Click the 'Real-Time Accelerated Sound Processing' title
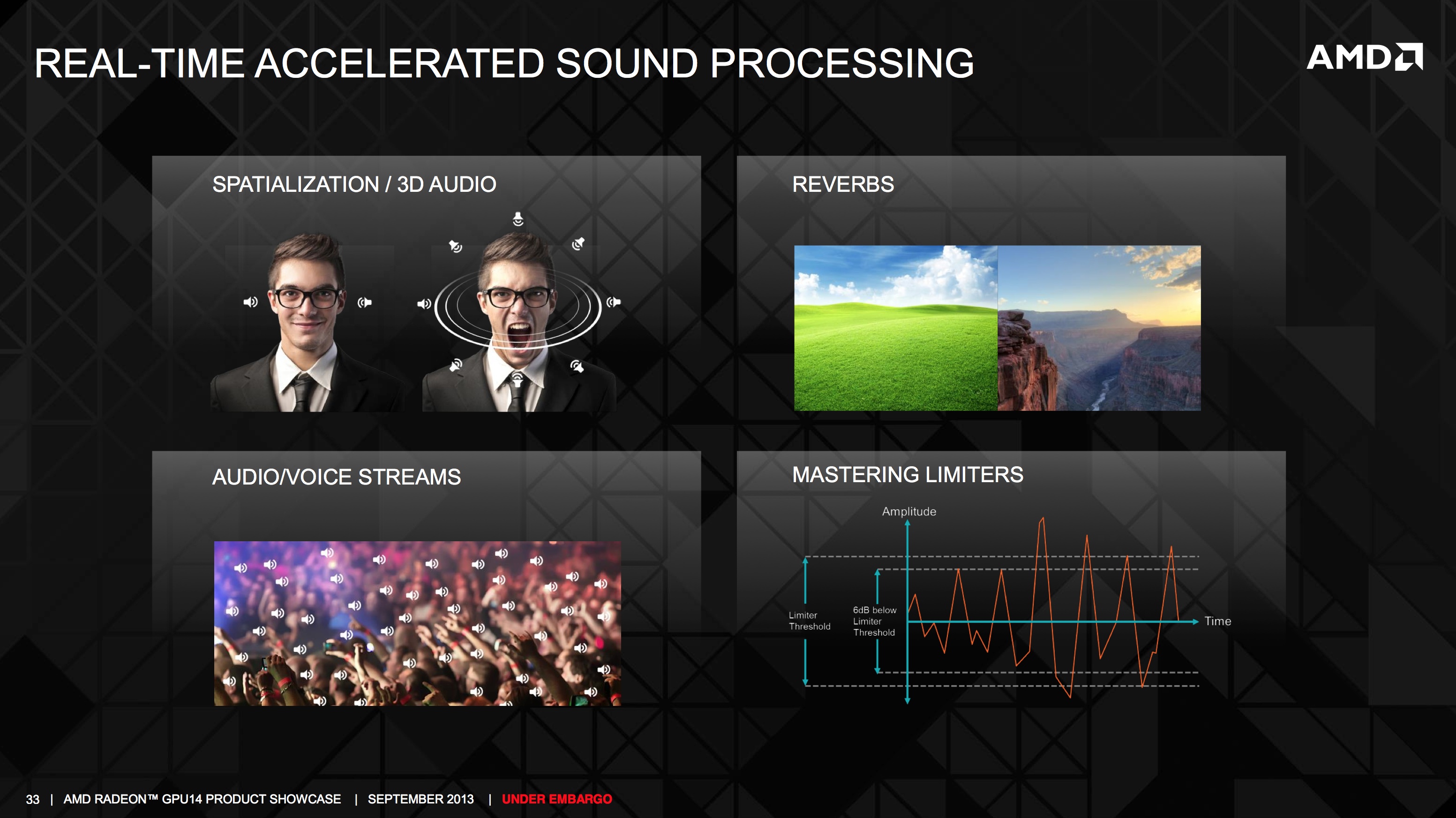The image size is (1456, 818). click(504, 63)
